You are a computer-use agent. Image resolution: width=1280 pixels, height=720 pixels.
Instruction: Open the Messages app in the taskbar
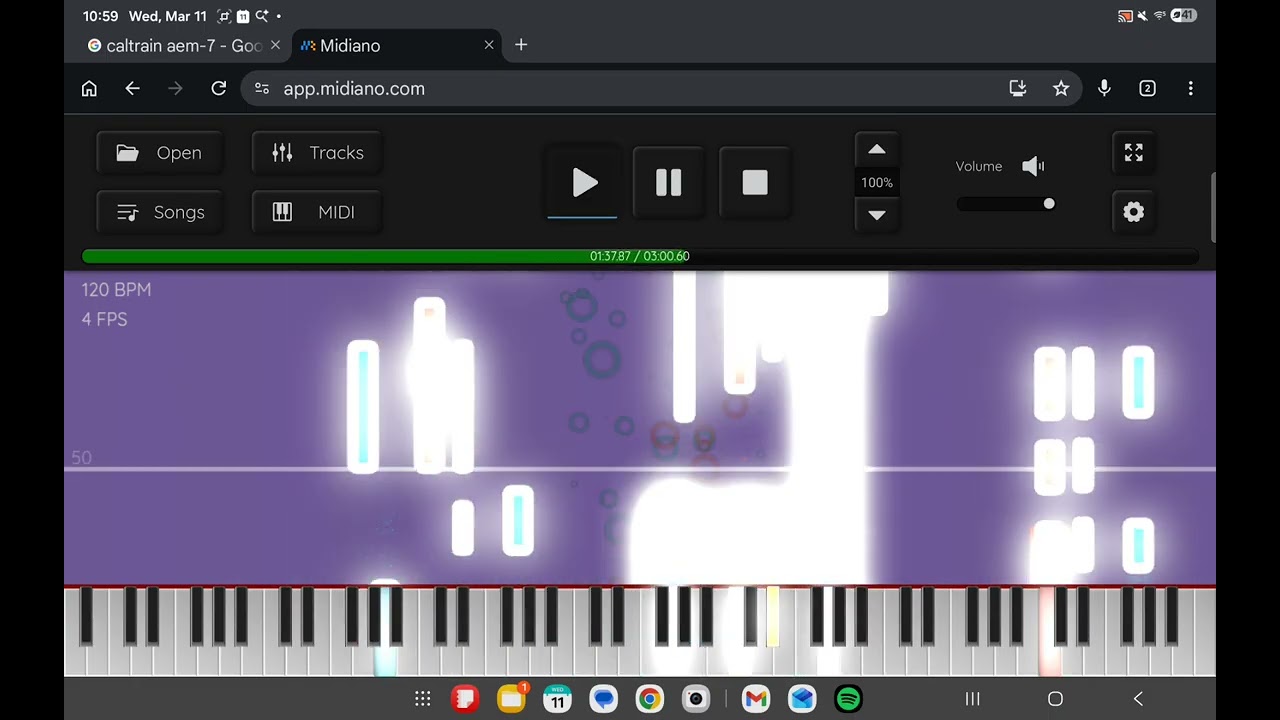[x=604, y=699]
